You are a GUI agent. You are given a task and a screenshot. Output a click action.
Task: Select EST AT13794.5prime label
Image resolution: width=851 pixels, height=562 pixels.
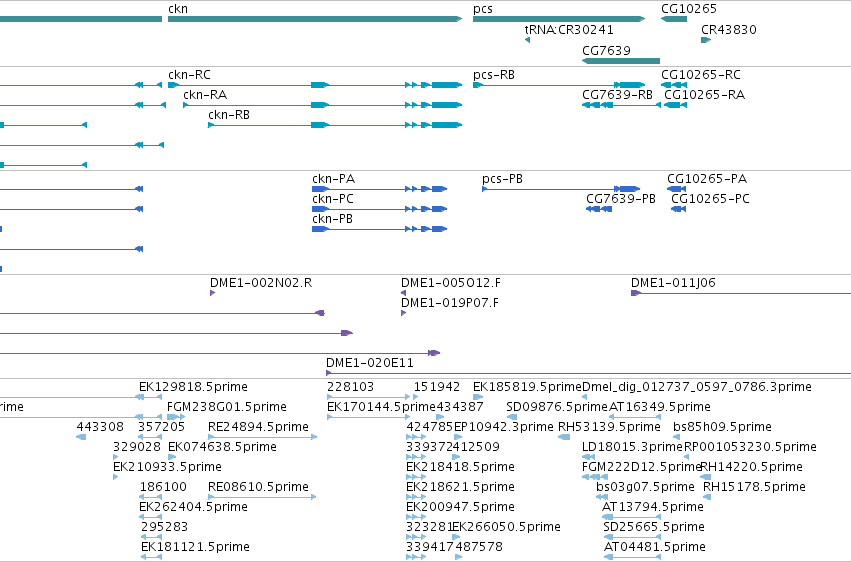[653, 508]
